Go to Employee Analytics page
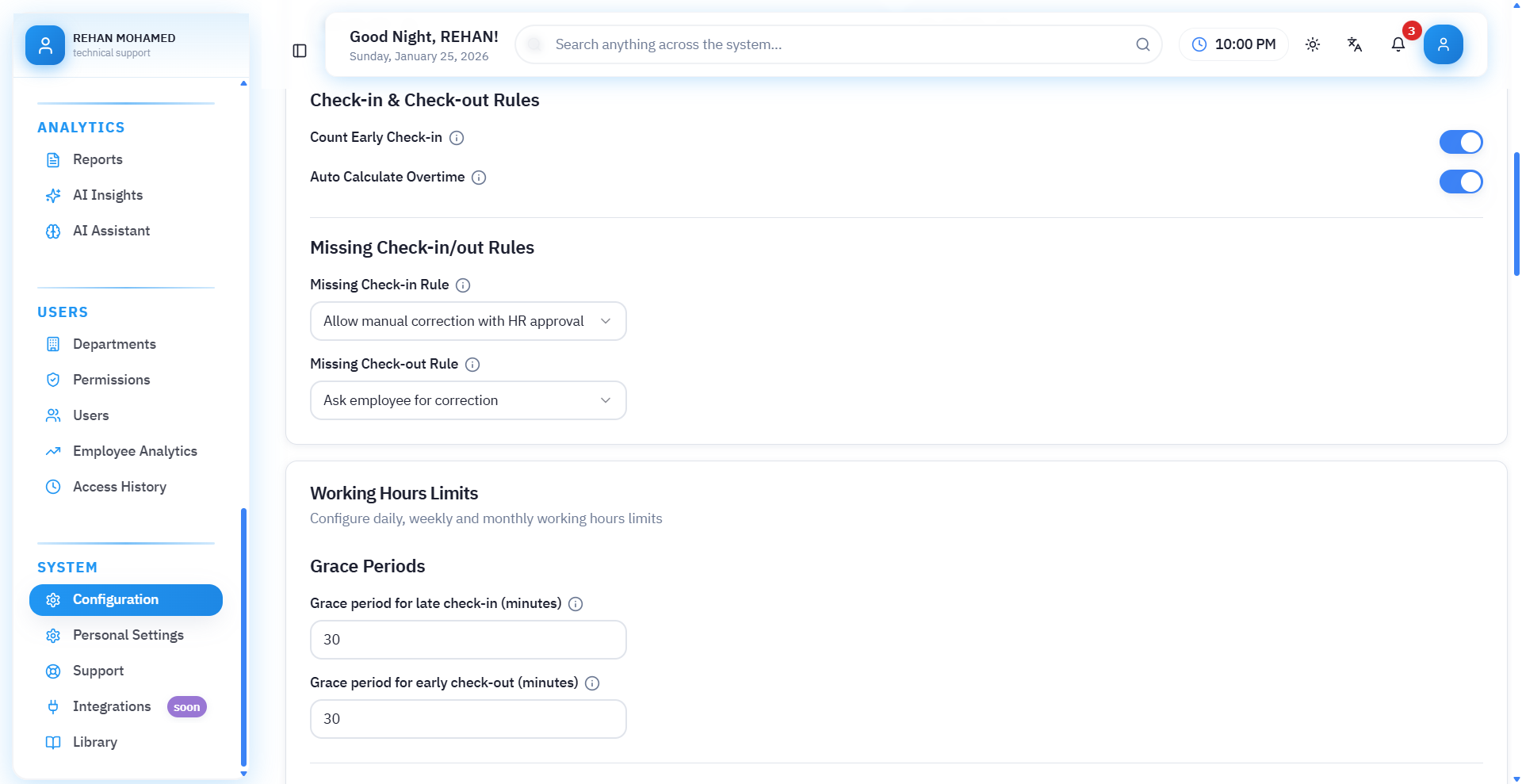This screenshot has width=1522, height=784. (x=135, y=451)
